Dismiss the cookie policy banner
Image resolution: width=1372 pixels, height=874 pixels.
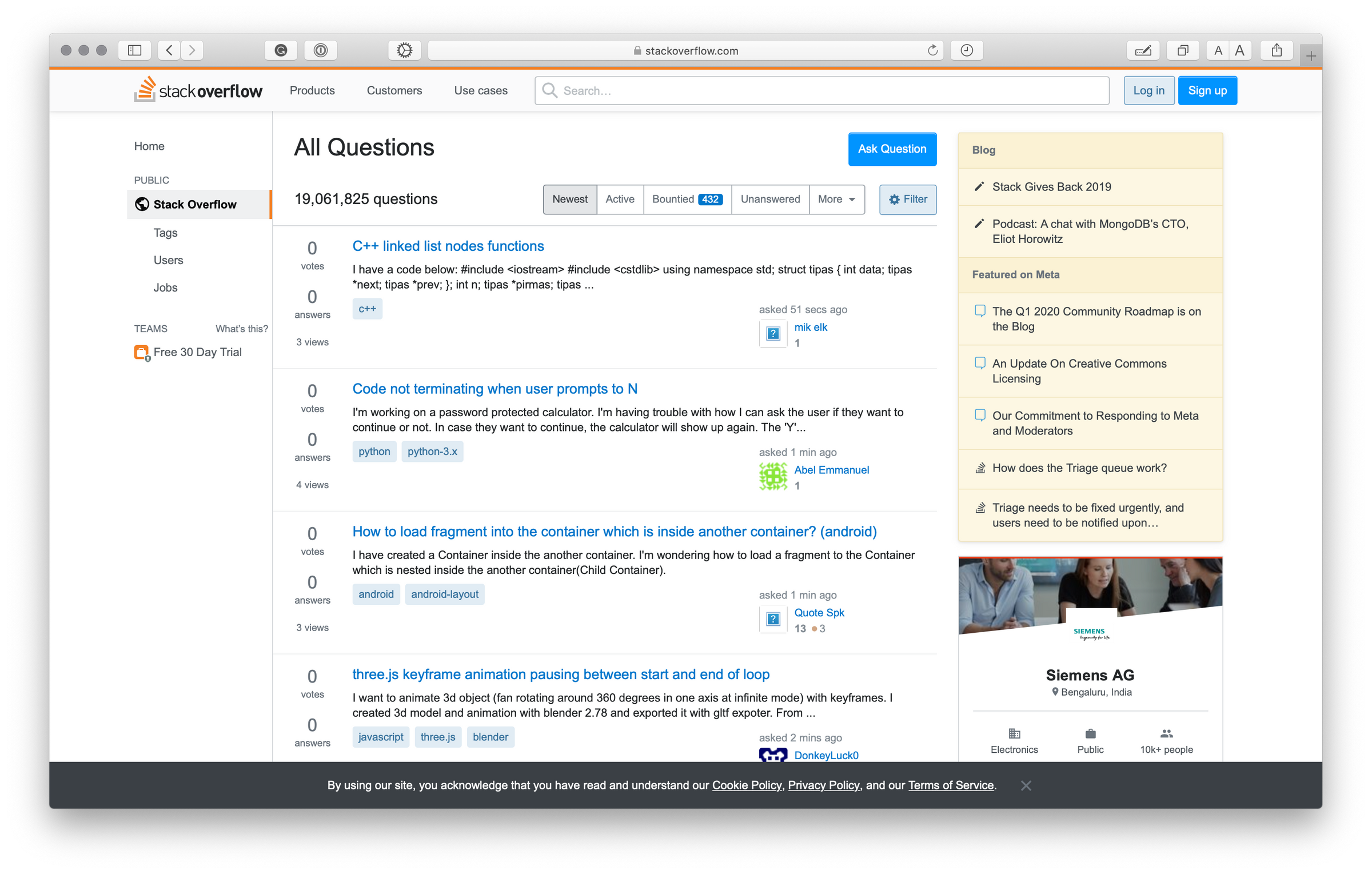pos(1026,785)
